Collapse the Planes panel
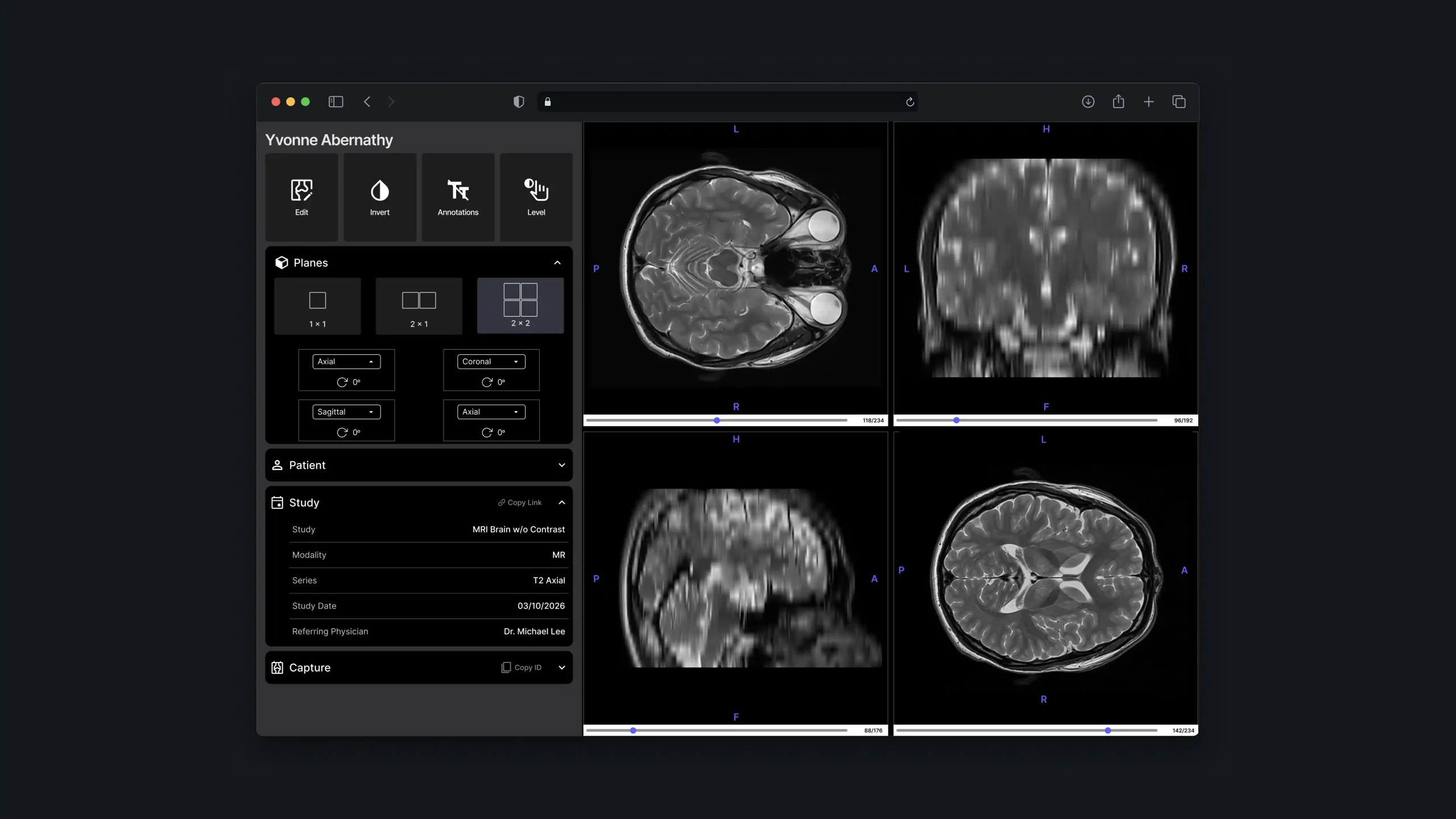Image resolution: width=1456 pixels, height=819 pixels. pyautogui.click(x=557, y=263)
